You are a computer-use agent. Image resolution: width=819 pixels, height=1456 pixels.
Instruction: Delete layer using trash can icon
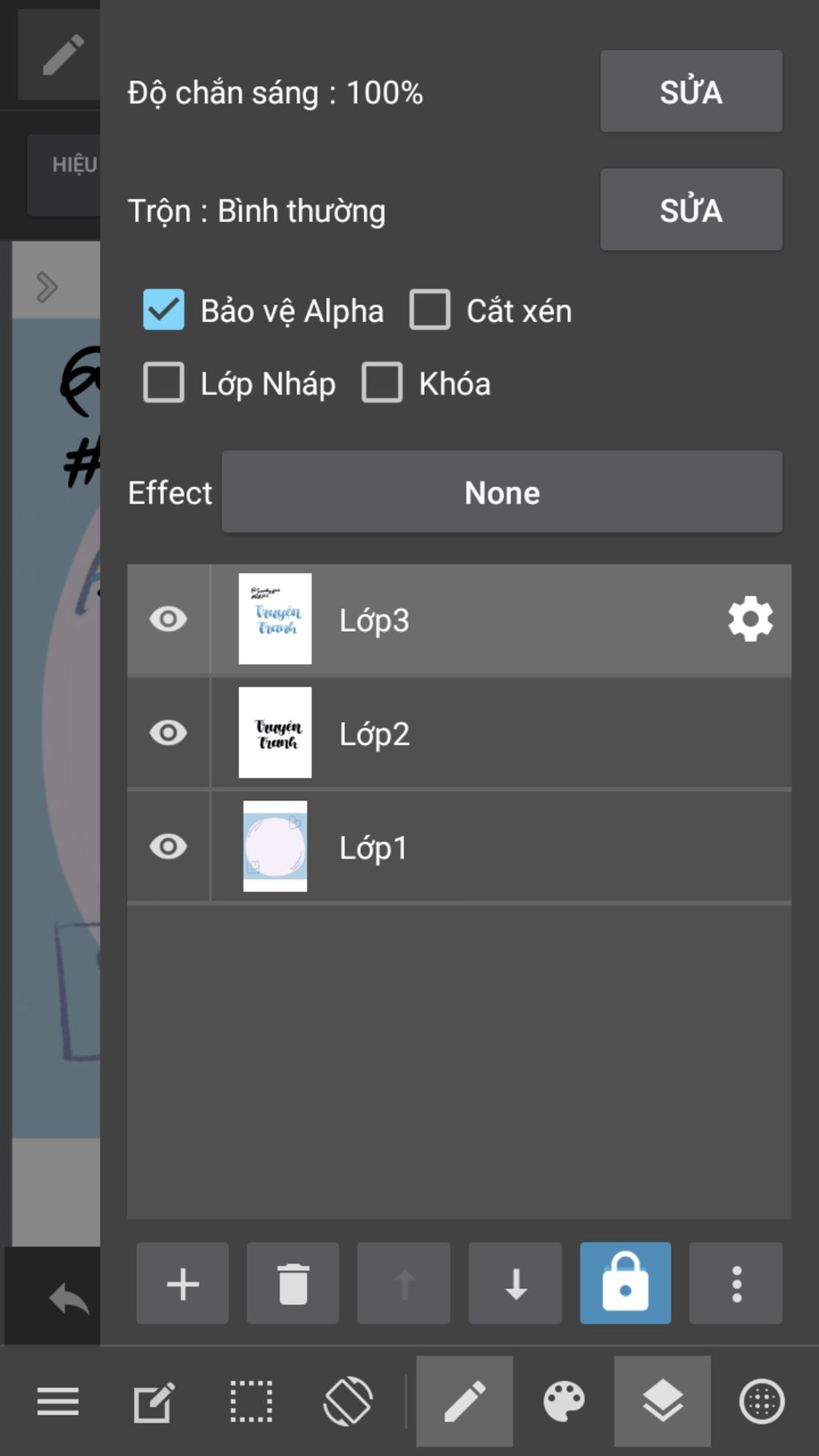click(x=293, y=1283)
